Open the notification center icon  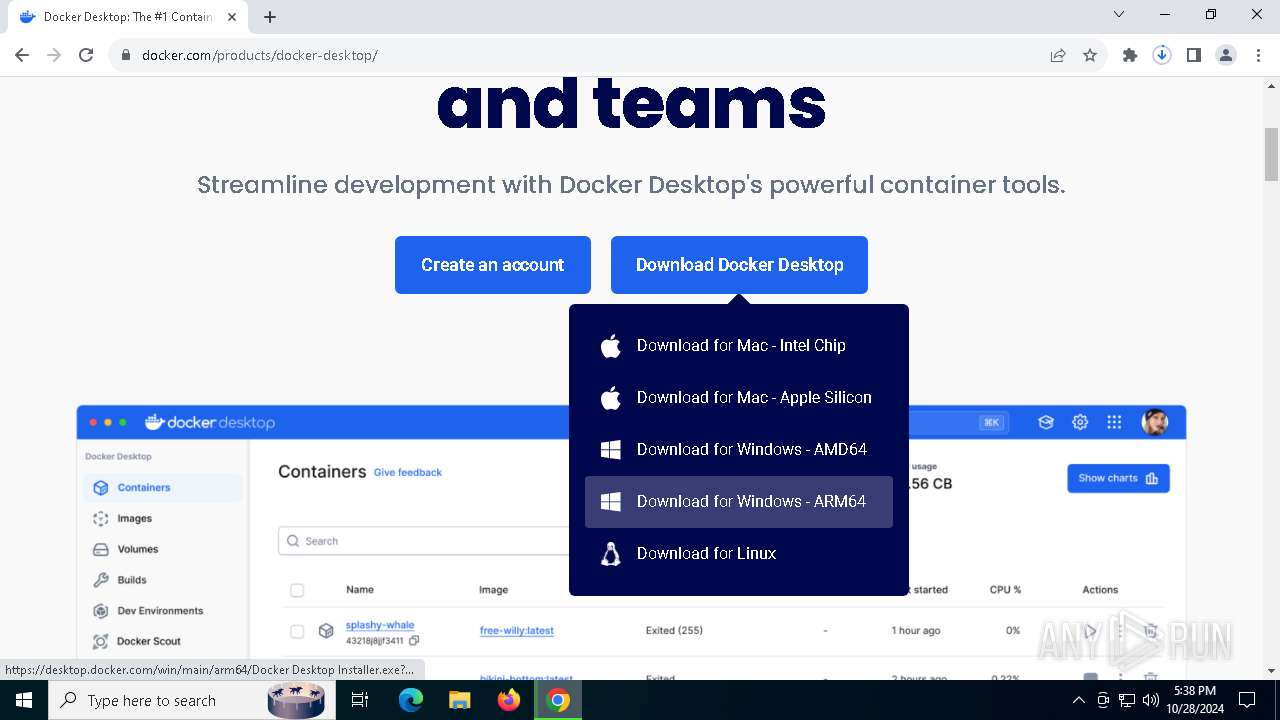pyautogui.click(x=1247, y=700)
